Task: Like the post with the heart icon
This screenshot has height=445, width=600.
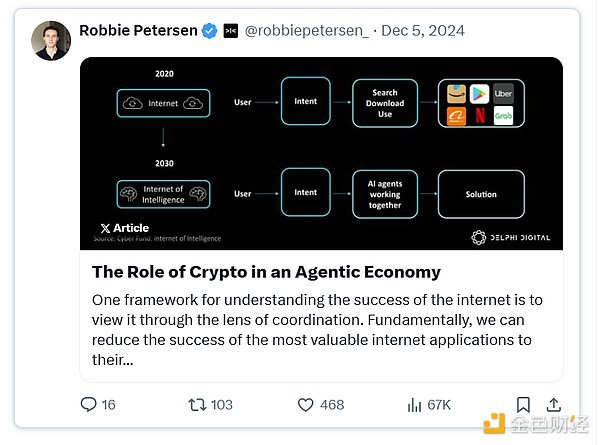Action: 306,404
